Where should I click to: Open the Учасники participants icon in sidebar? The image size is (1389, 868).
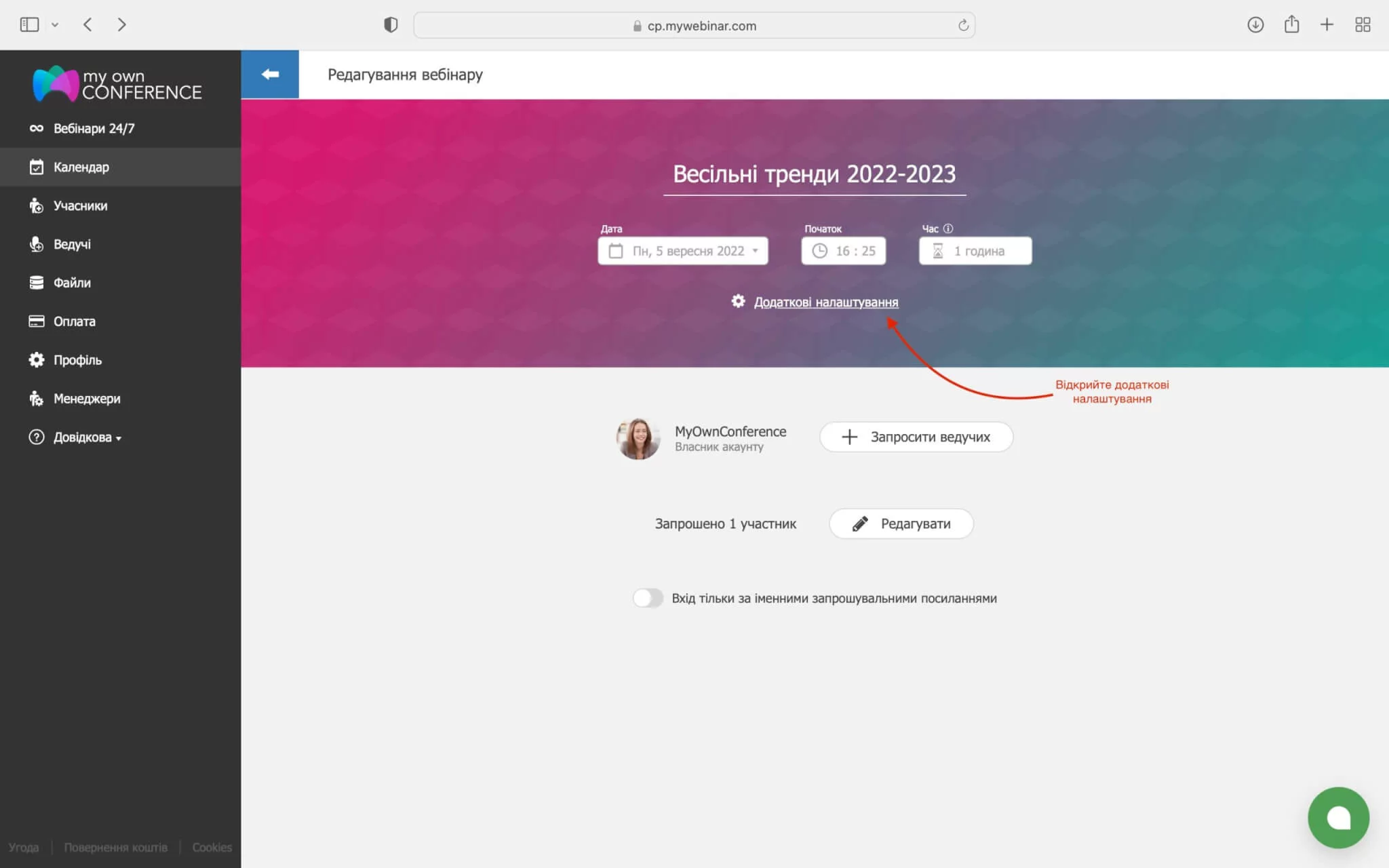(37, 205)
